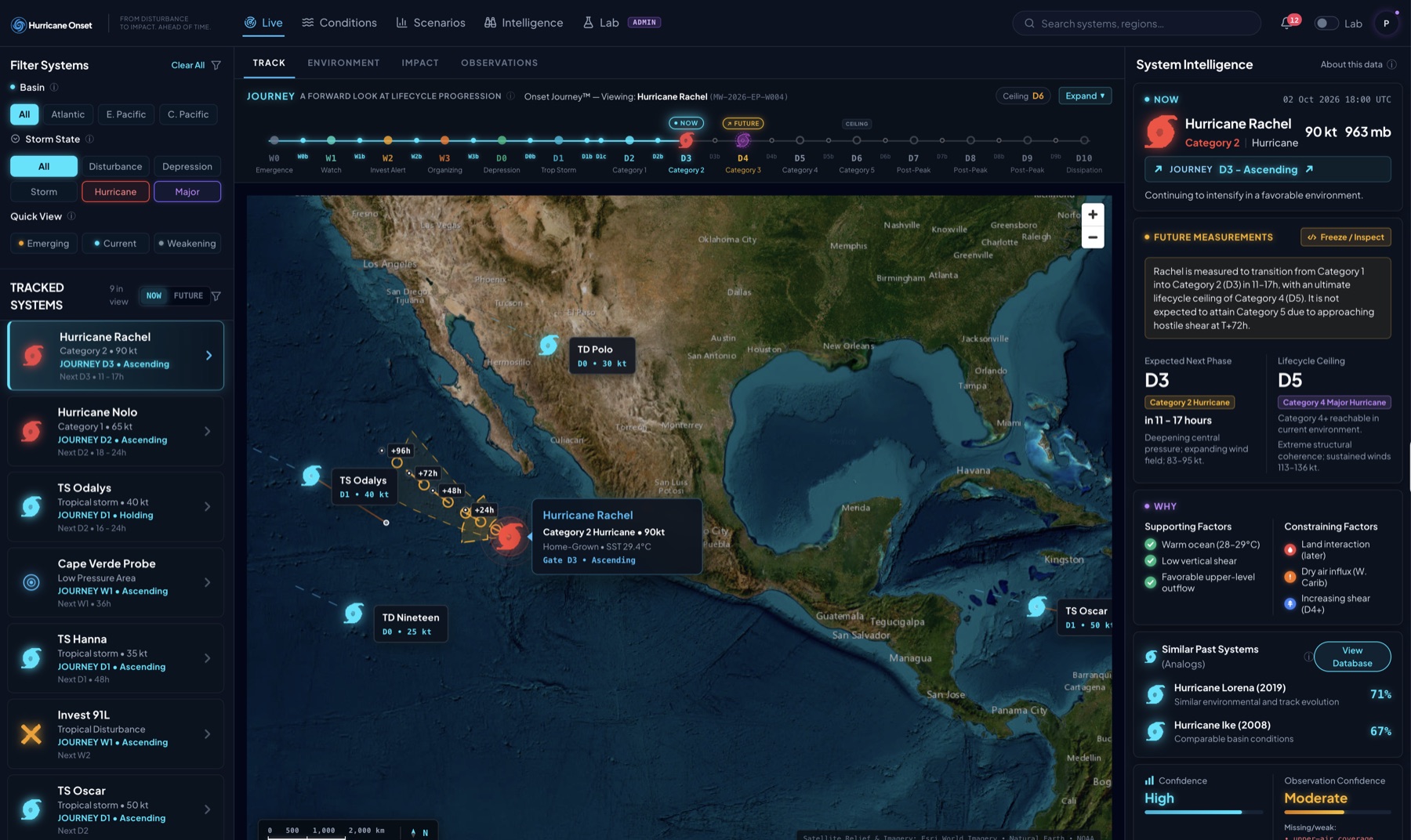
Task: Expand the TS Odalys card chevron
Action: (207, 507)
